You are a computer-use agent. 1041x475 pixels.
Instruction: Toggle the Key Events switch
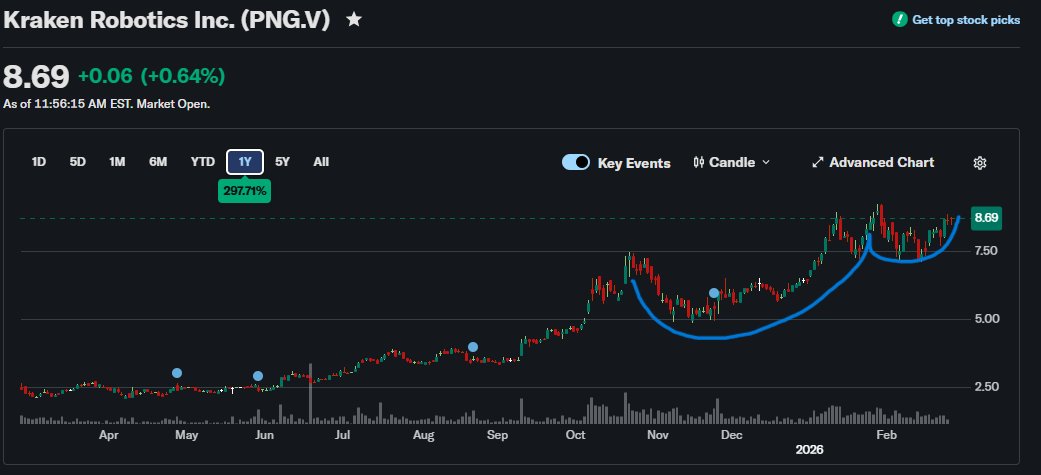click(576, 163)
